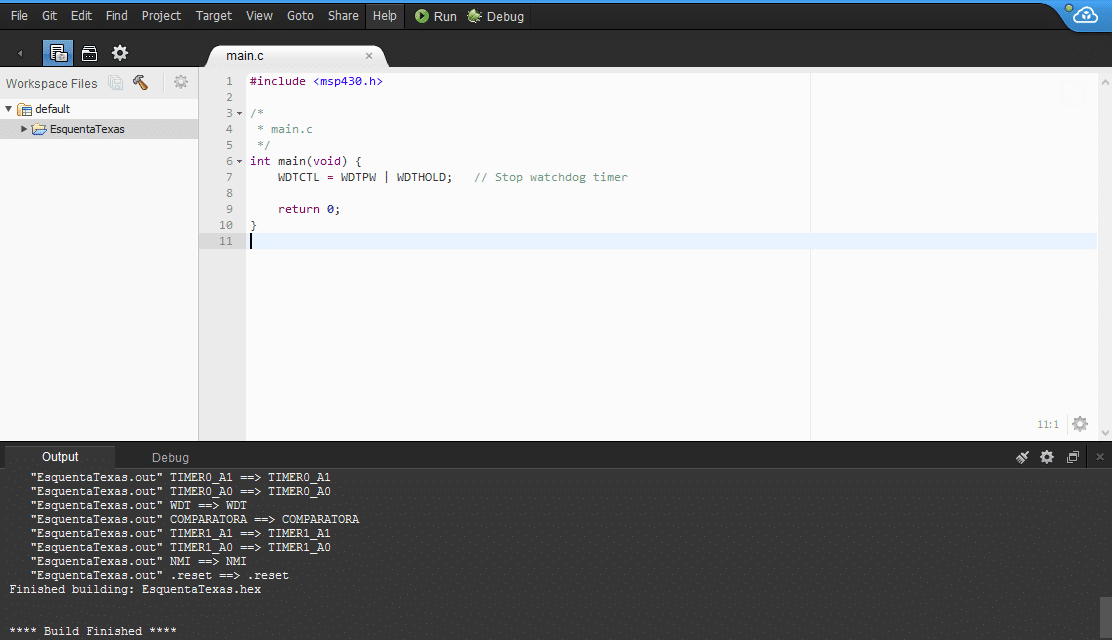
Task: Click the Run button with play icon
Action: [x=435, y=16]
